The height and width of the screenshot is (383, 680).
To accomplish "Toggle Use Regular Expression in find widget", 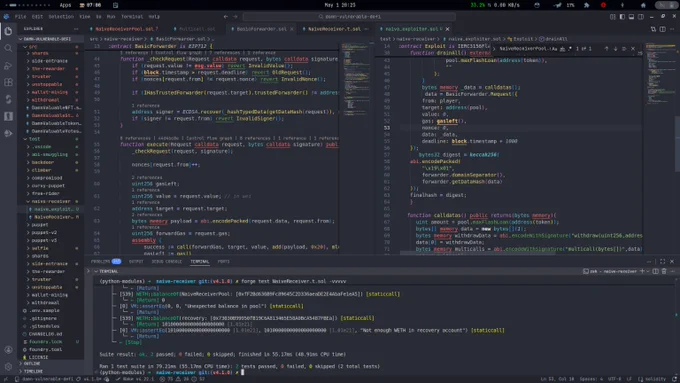I will (569, 49).
